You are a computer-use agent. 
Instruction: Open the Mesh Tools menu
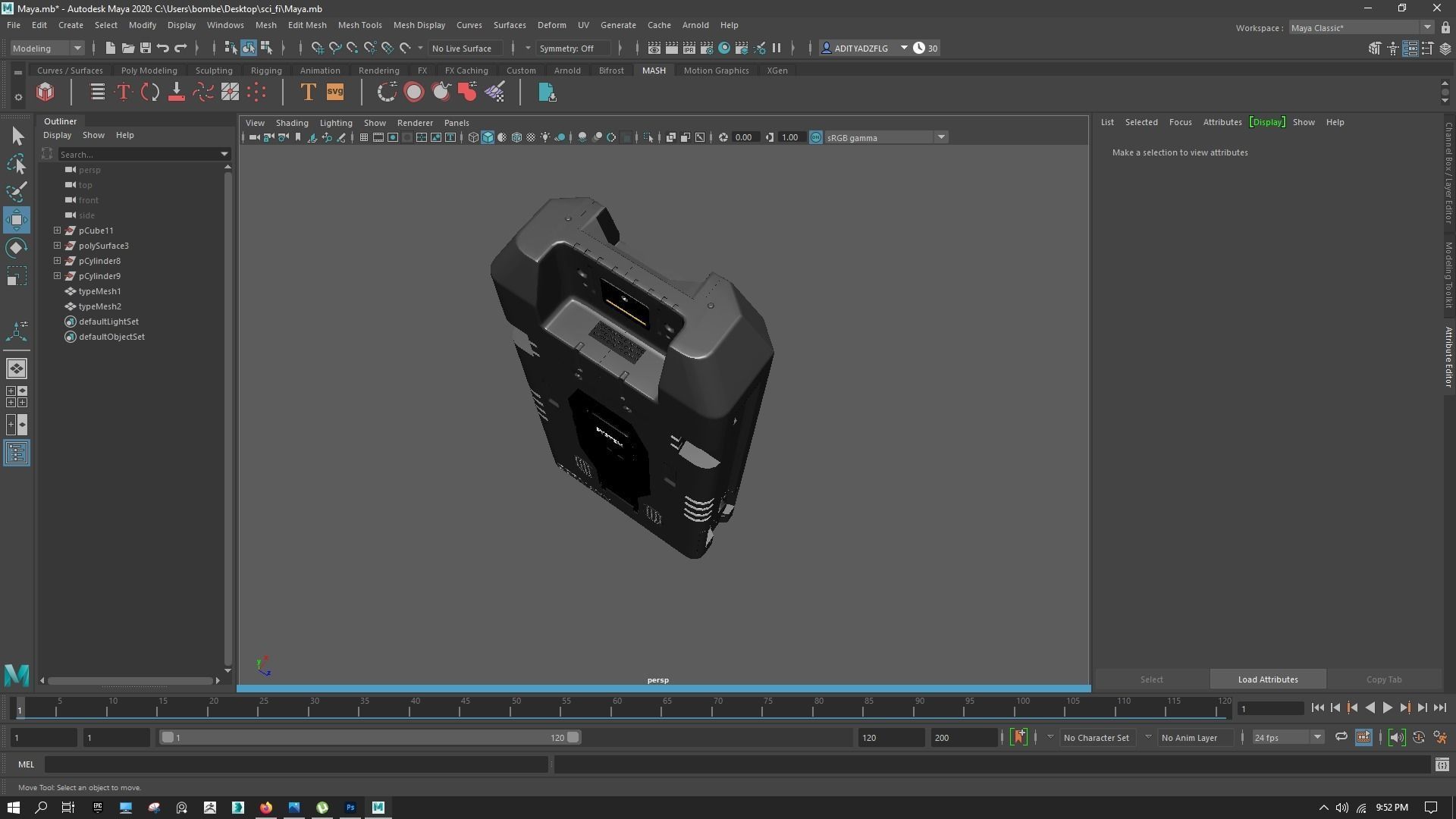pos(359,25)
